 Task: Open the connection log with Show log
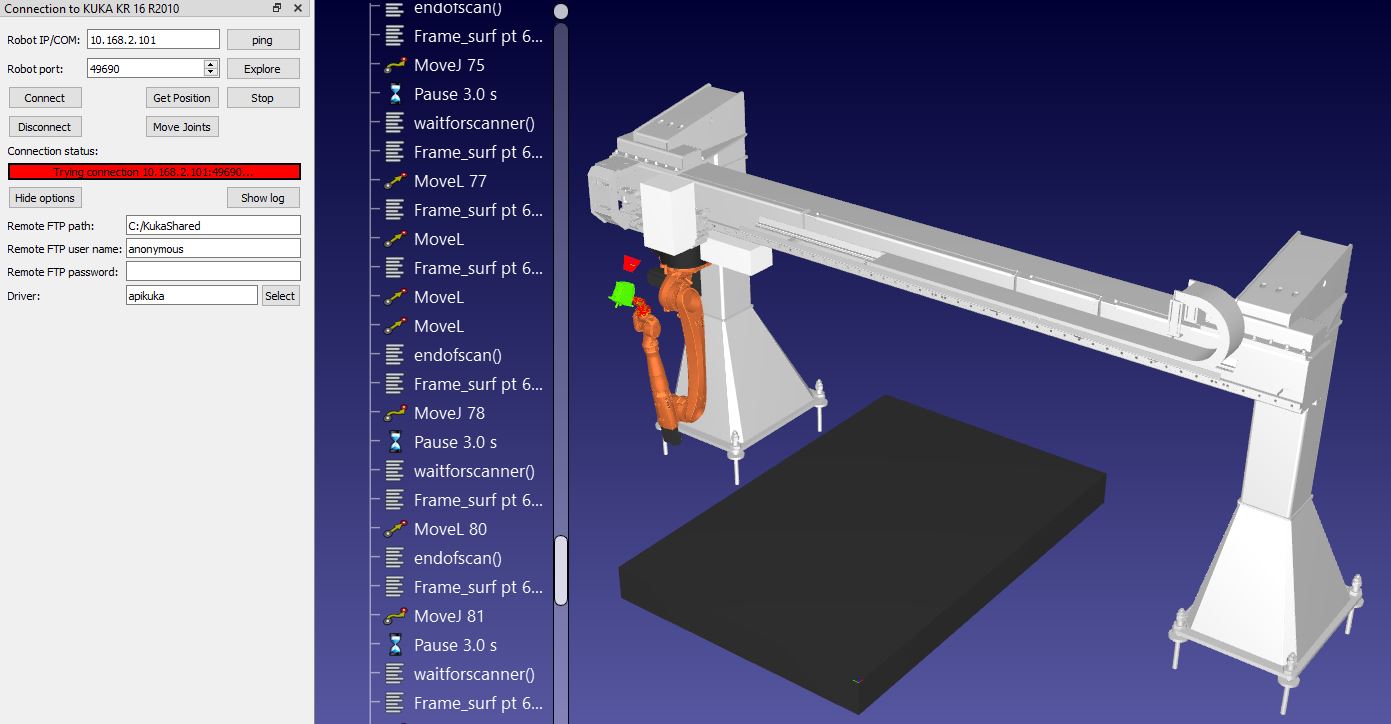coord(262,198)
